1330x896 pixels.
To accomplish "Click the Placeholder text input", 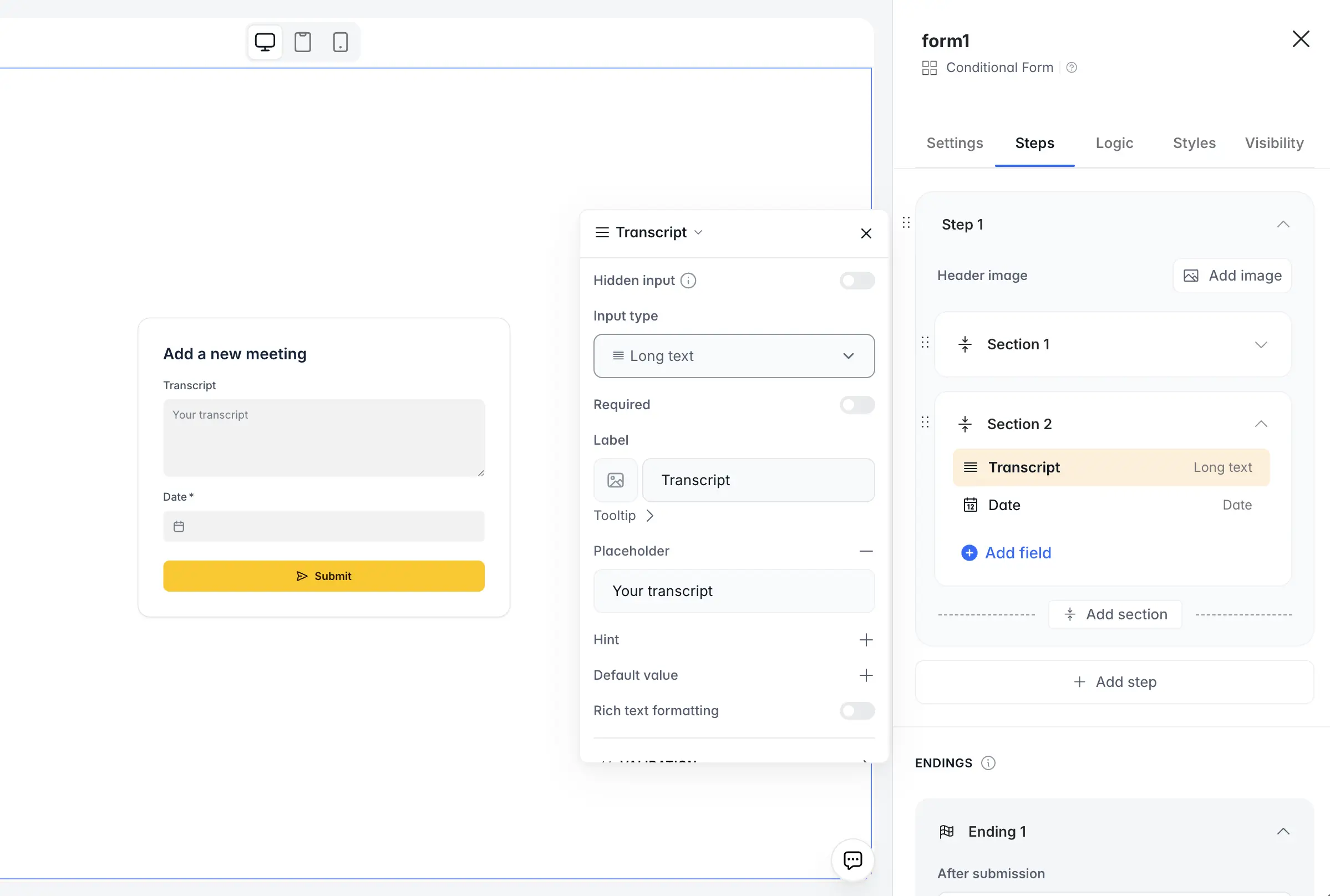I will coord(733,591).
